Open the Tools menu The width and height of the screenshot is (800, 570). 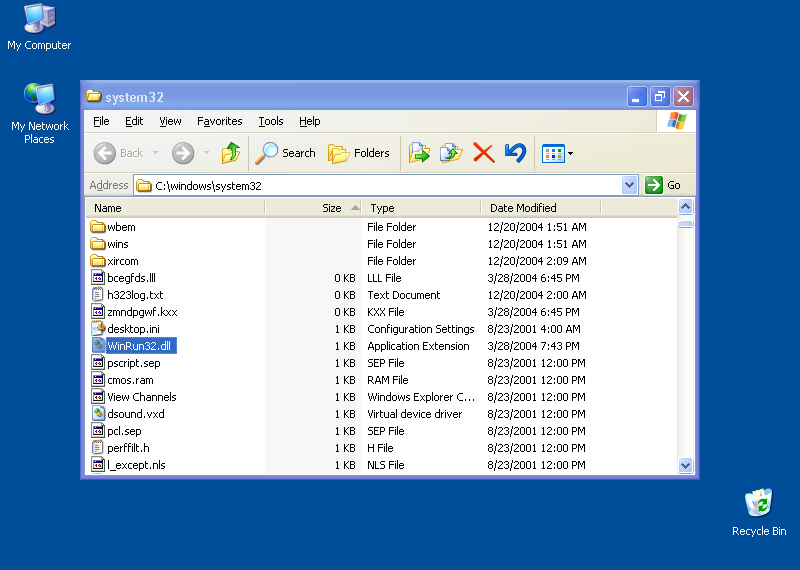tap(270, 121)
